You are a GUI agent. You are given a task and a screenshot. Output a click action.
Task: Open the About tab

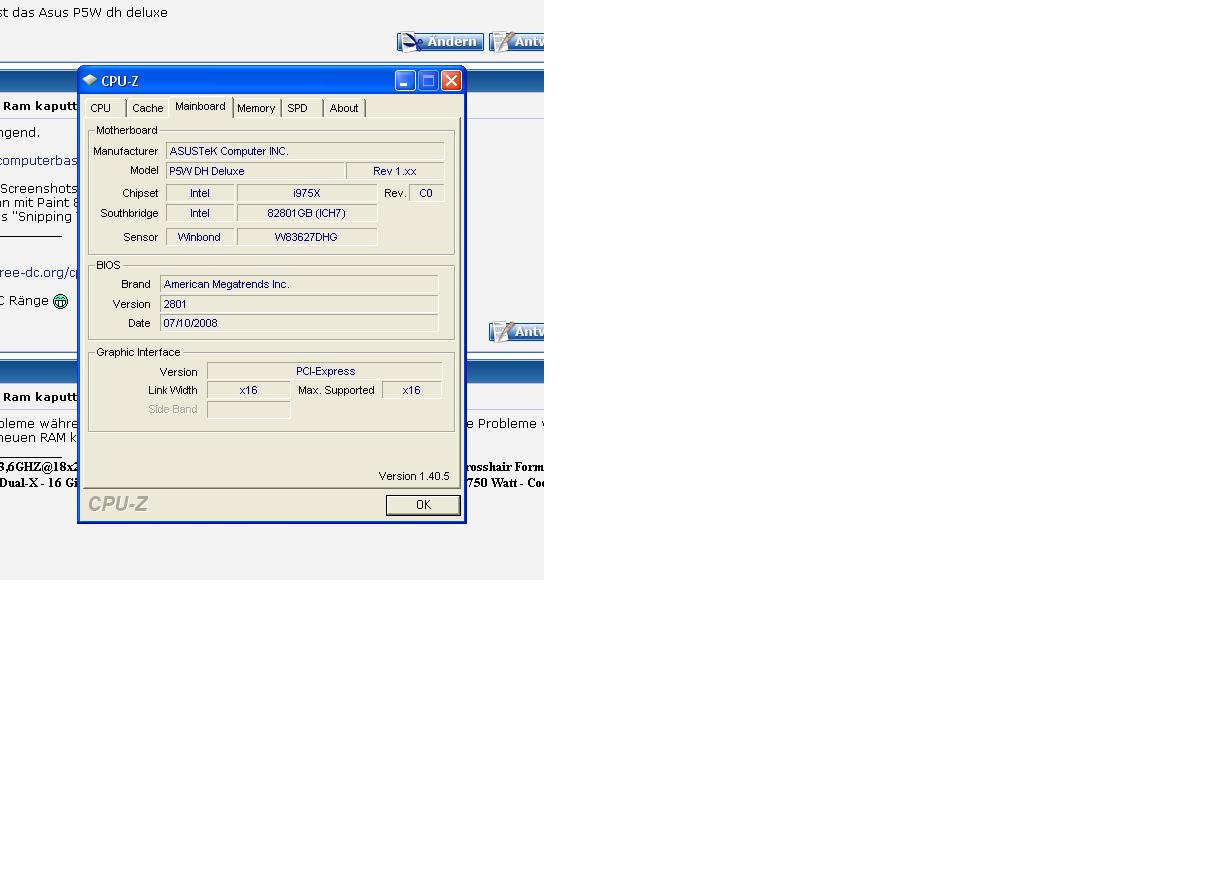click(x=344, y=108)
